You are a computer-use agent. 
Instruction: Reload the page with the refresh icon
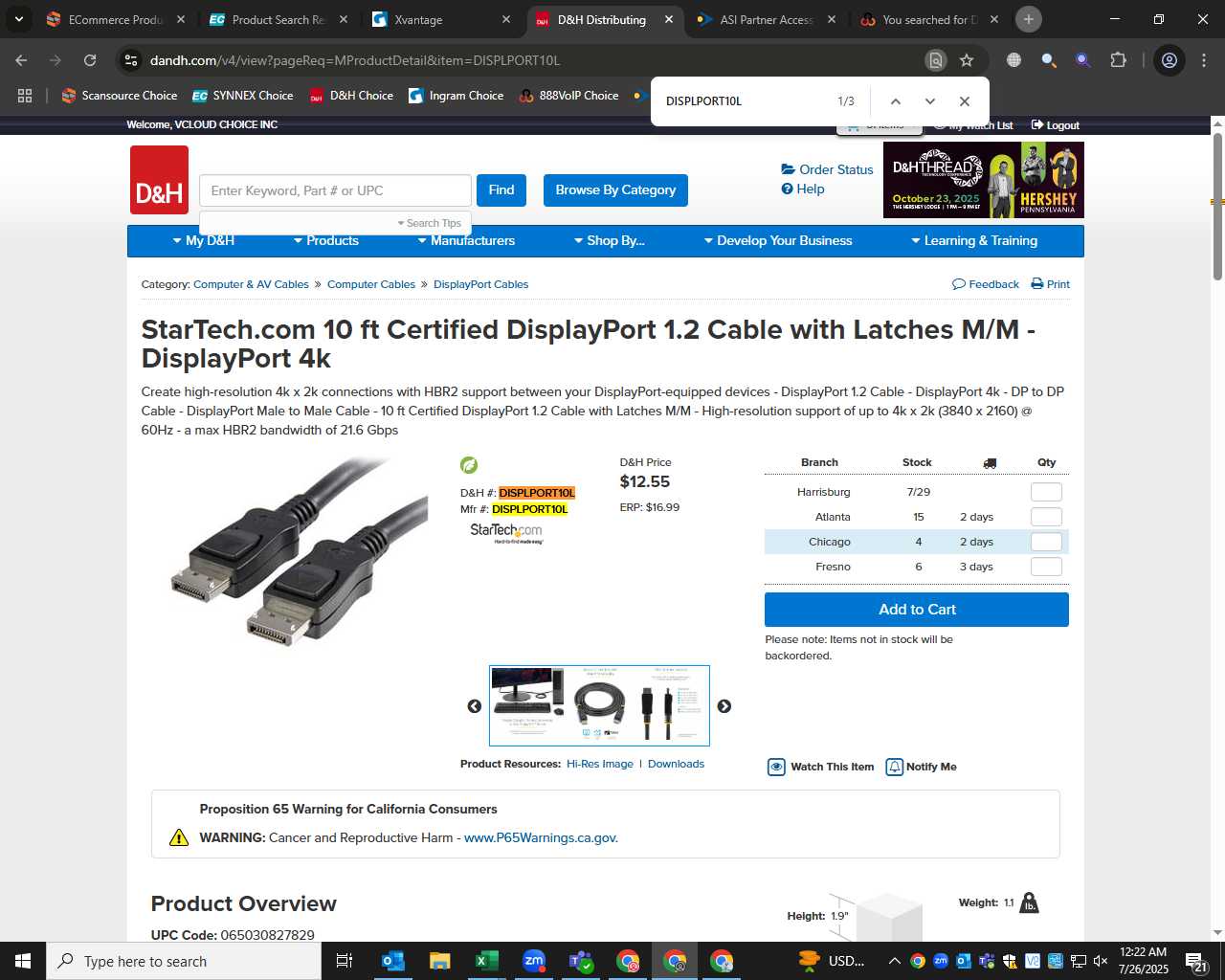[x=90, y=60]
